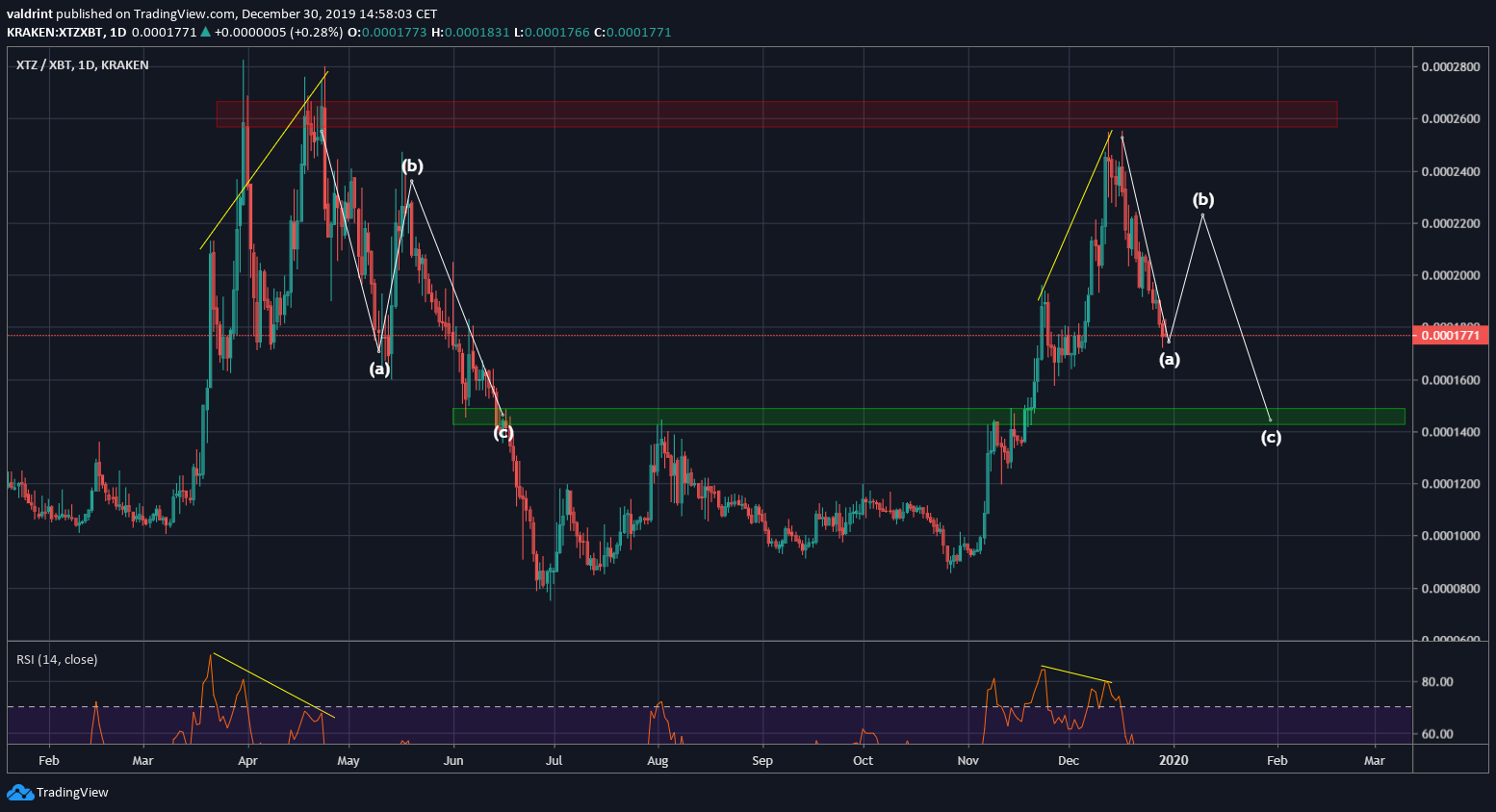This screenshot has height=812, width=1496.
Task: Click the current price tag 0.0001771
Action: pyautogui.click(x=1451, y=336)
